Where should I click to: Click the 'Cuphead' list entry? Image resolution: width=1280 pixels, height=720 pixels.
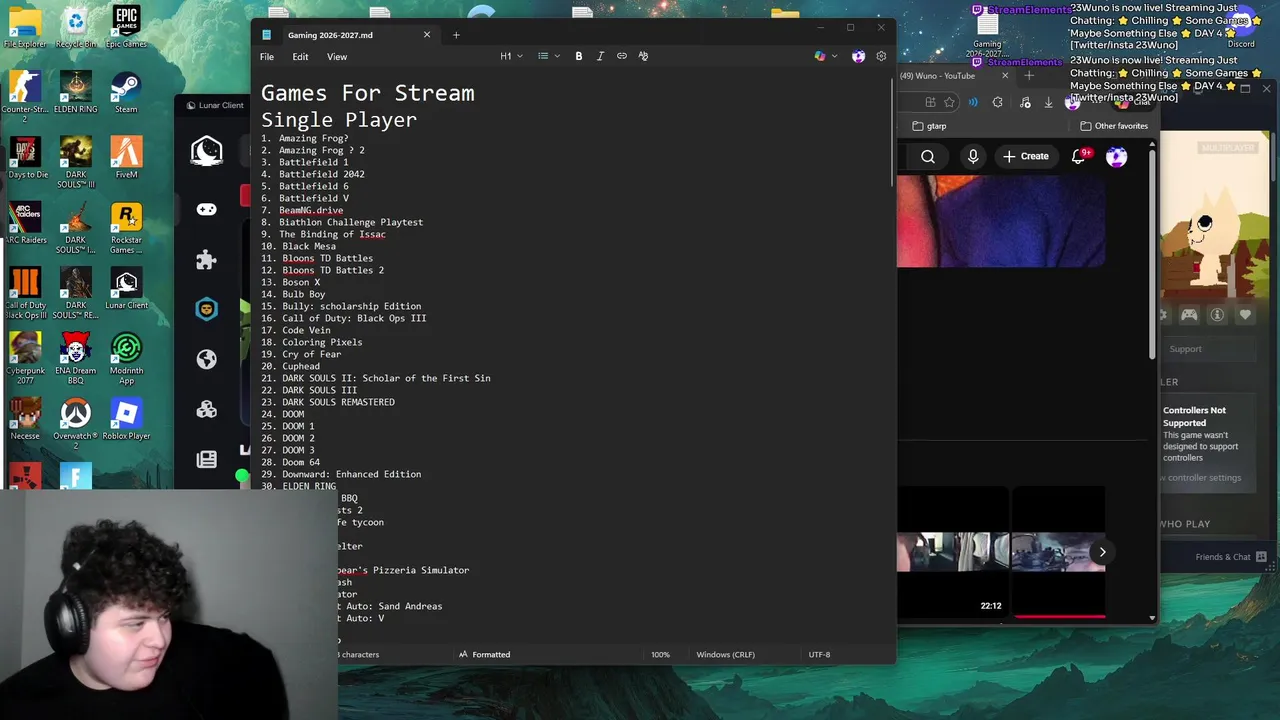301,366
